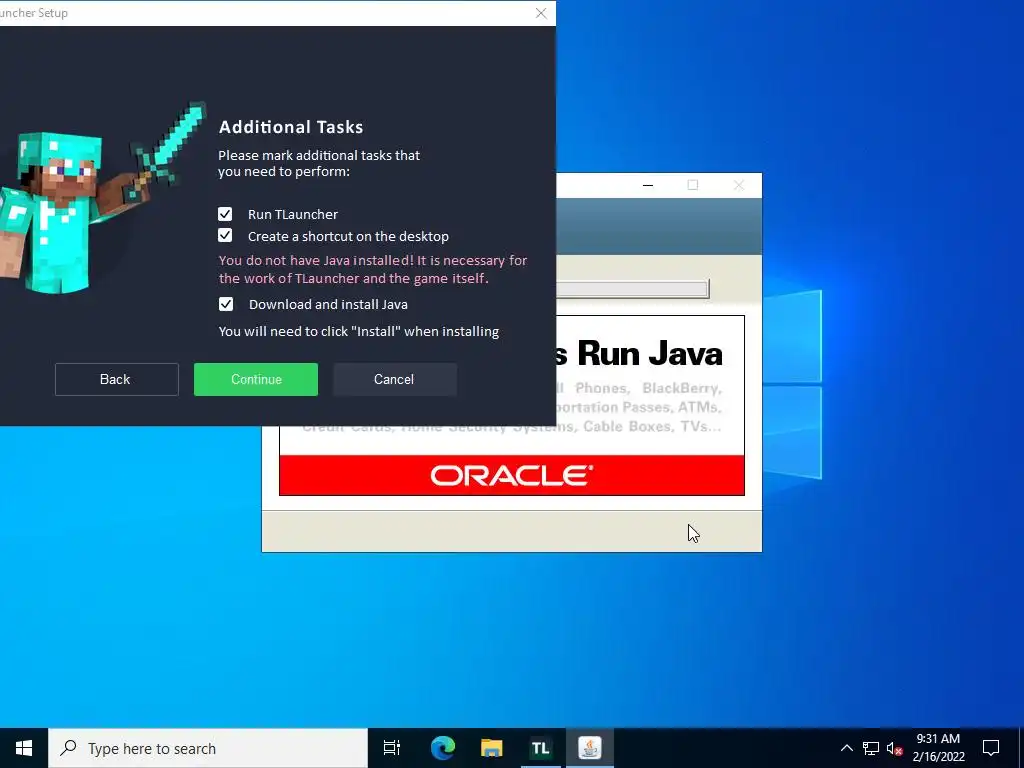Go Back in TLauncher setup
The width and height of the screenshot is (1024, 768).
pyautogui.click(x=116, y=379)
